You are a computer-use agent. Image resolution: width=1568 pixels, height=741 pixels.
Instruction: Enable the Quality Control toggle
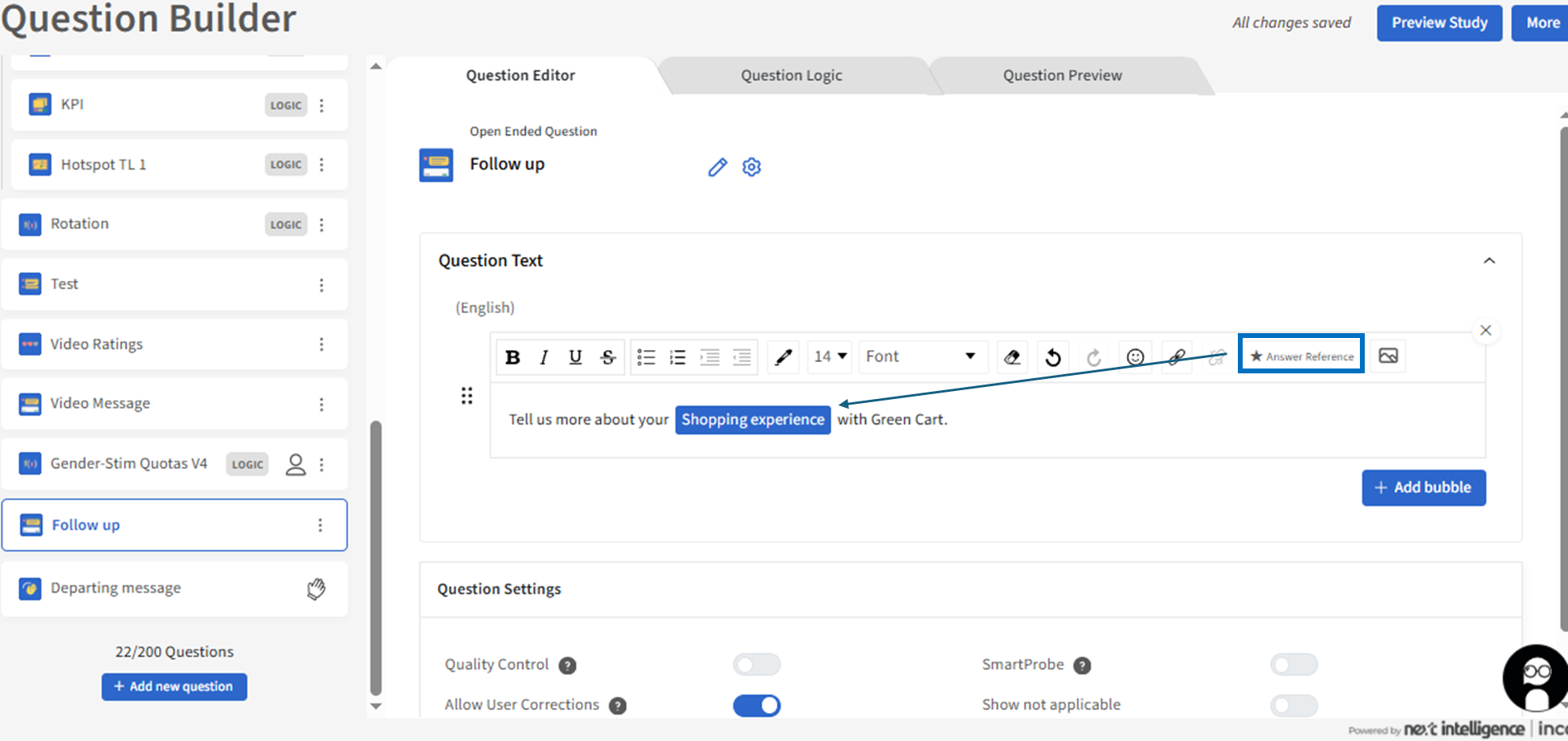pos(757,665)
